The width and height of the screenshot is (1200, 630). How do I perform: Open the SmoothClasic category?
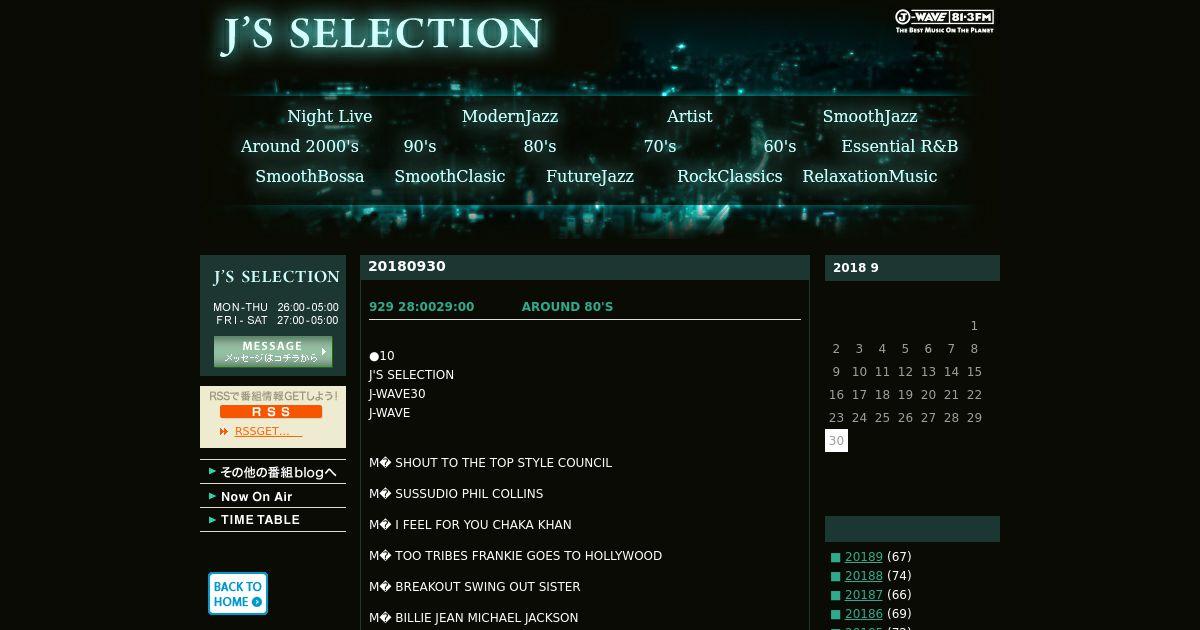pos(450,176)
